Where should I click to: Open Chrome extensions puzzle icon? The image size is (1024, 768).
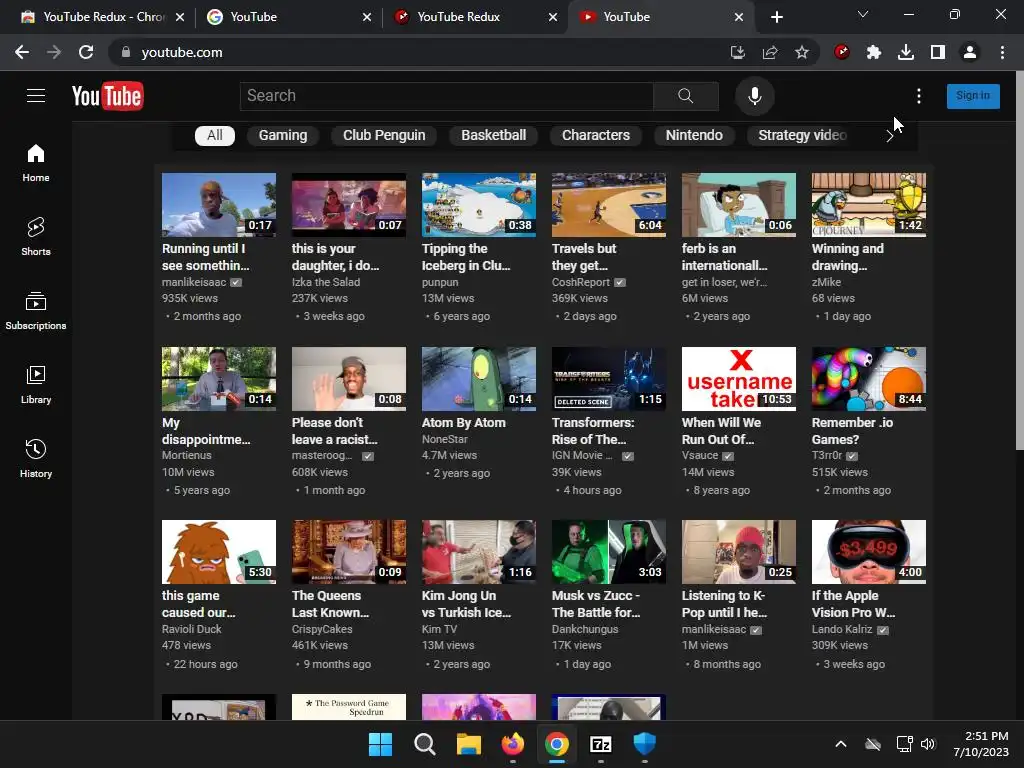(874, 52)
